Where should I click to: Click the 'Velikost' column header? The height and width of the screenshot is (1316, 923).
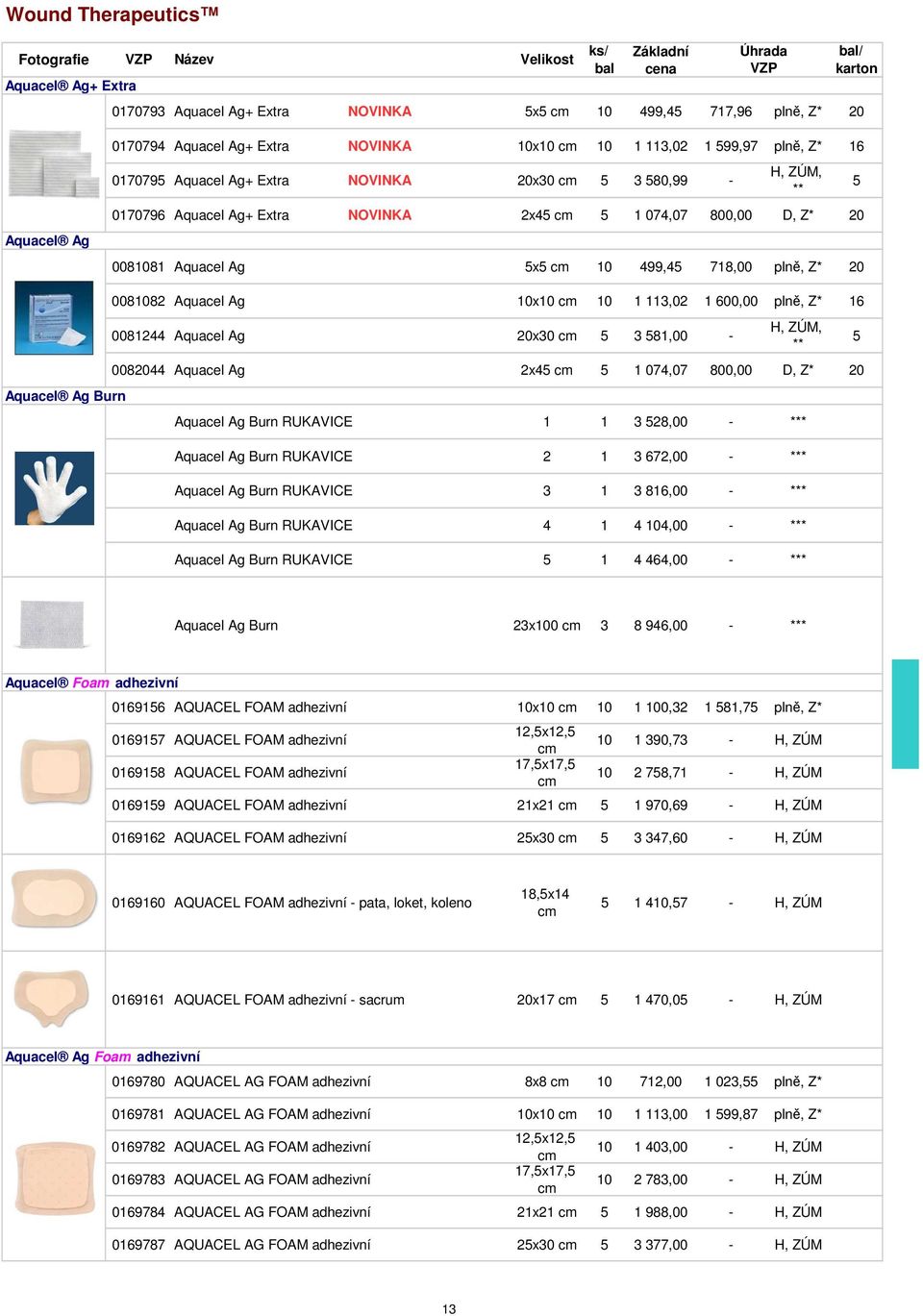pyautogui.click(x=547, y=60)
